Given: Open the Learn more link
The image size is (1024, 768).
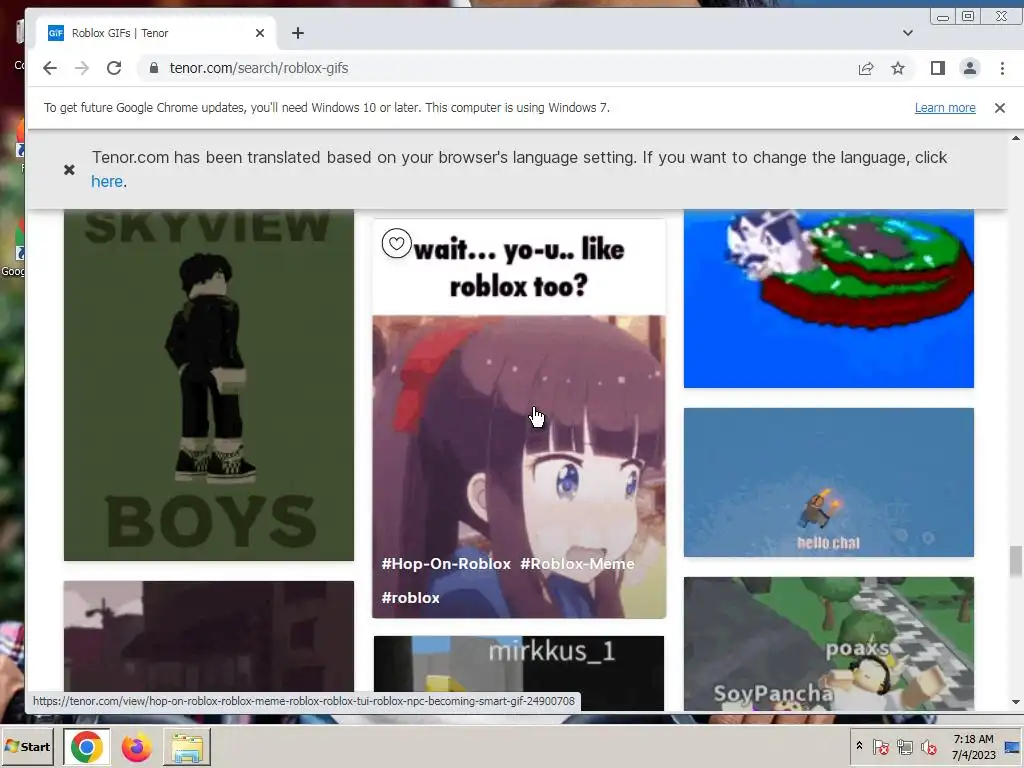Looking at the screenshot, I should click(x=945, y=108).
